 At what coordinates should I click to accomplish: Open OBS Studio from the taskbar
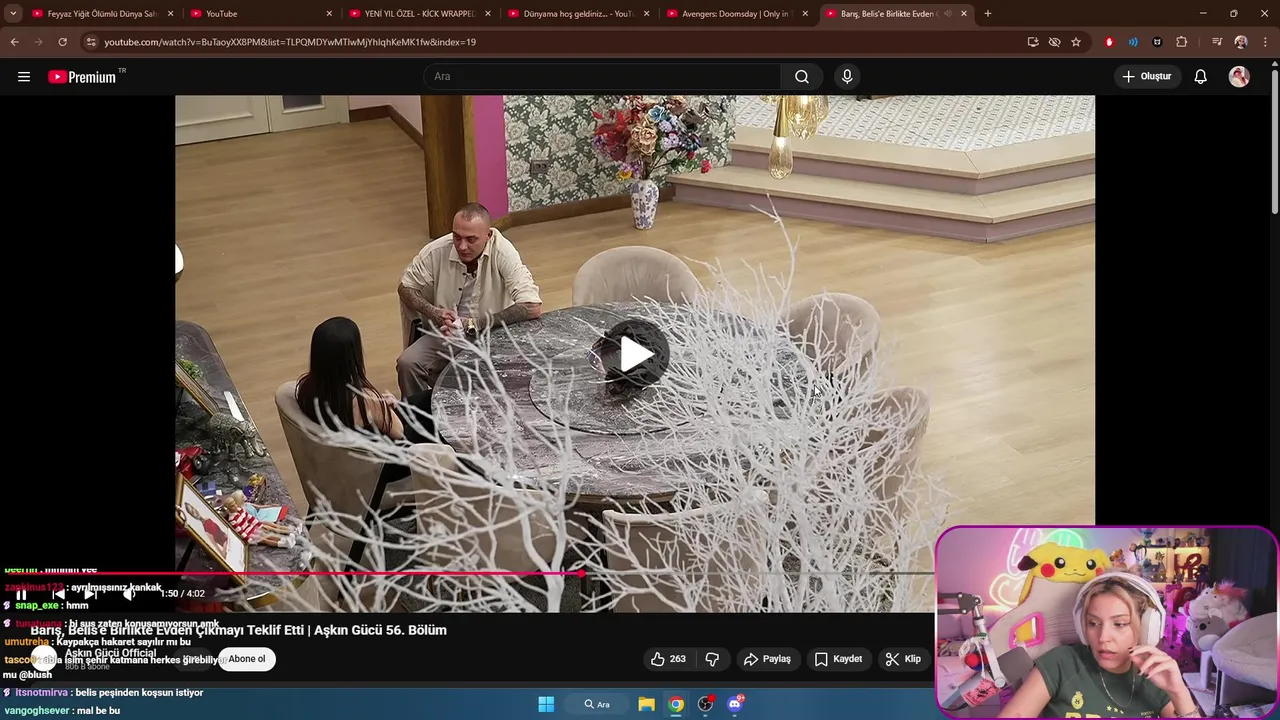click(x=706, y=704)
